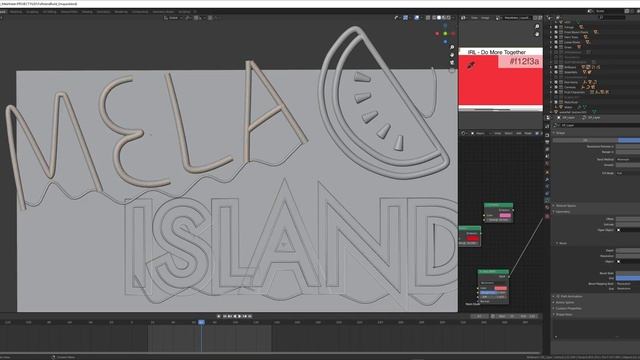
Task: Set curve shape to 3D
Action: pyautogui.click(x=629, y=140)
